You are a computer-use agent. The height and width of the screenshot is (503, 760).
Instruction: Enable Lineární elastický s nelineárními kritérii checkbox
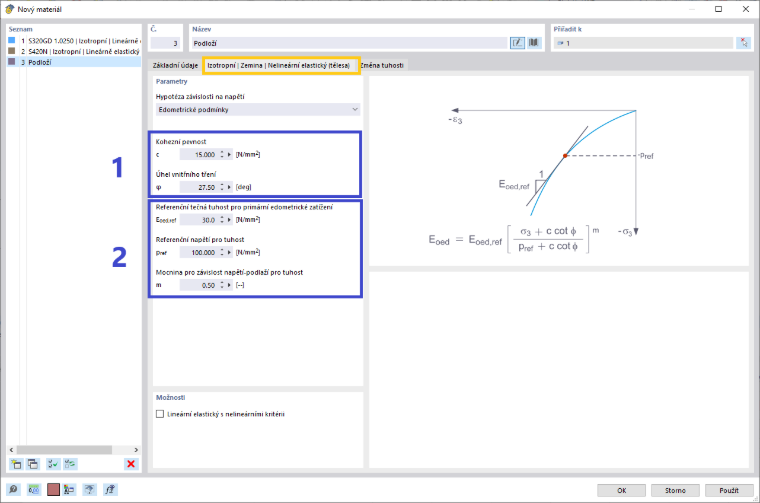click(x=160, y=414)
